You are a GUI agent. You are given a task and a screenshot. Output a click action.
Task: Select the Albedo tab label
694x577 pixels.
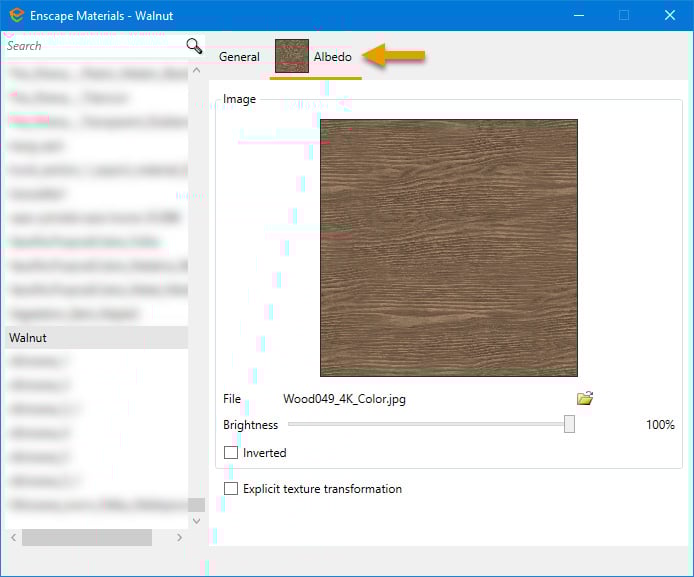333,57
